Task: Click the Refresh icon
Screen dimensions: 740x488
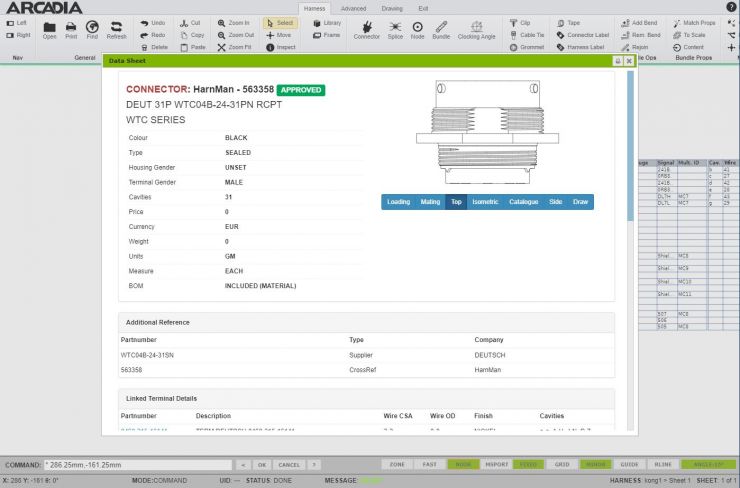Action: pyautogui.click(x=116, y=30)
